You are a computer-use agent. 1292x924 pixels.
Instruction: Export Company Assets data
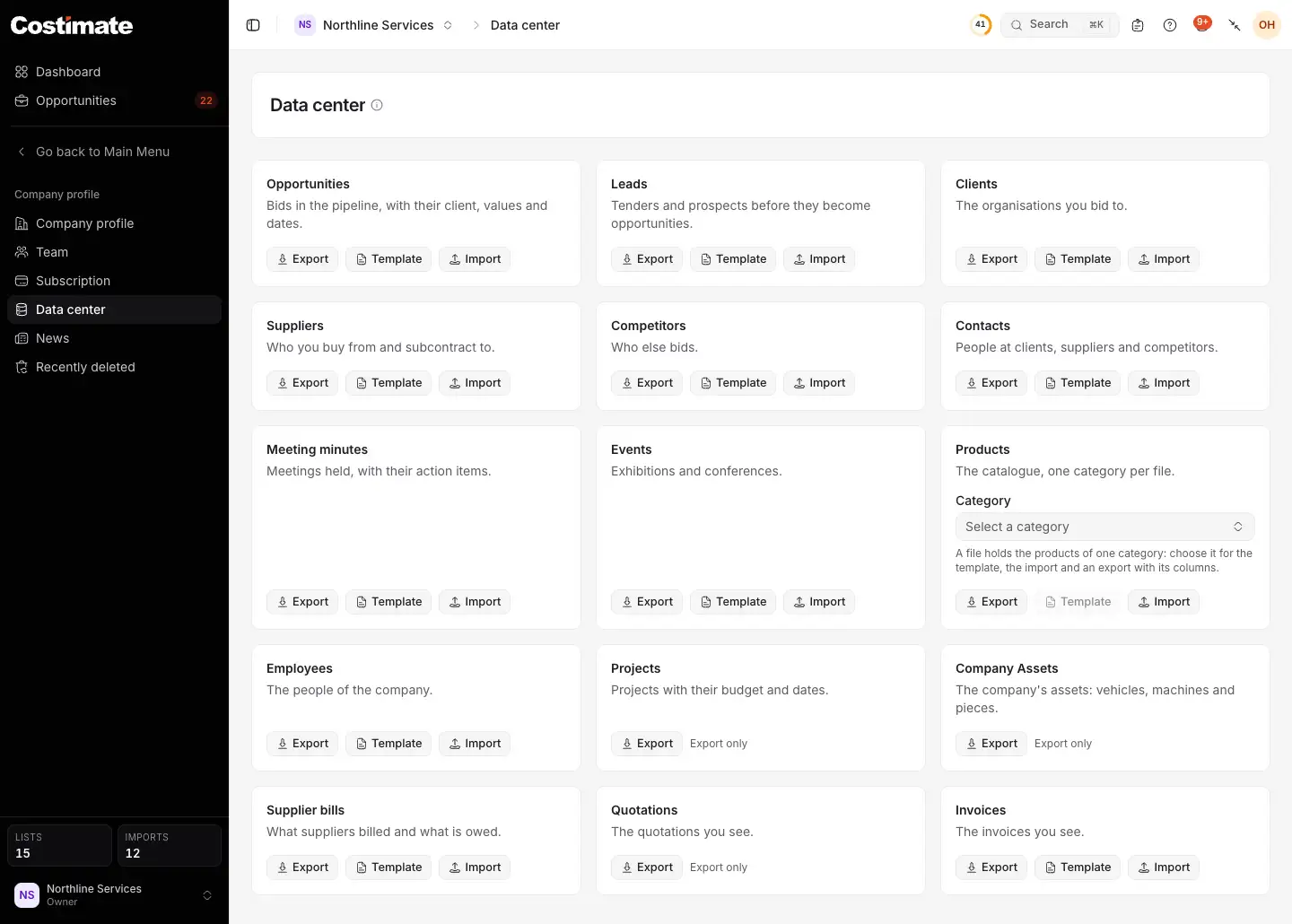(x=991, y=744)
